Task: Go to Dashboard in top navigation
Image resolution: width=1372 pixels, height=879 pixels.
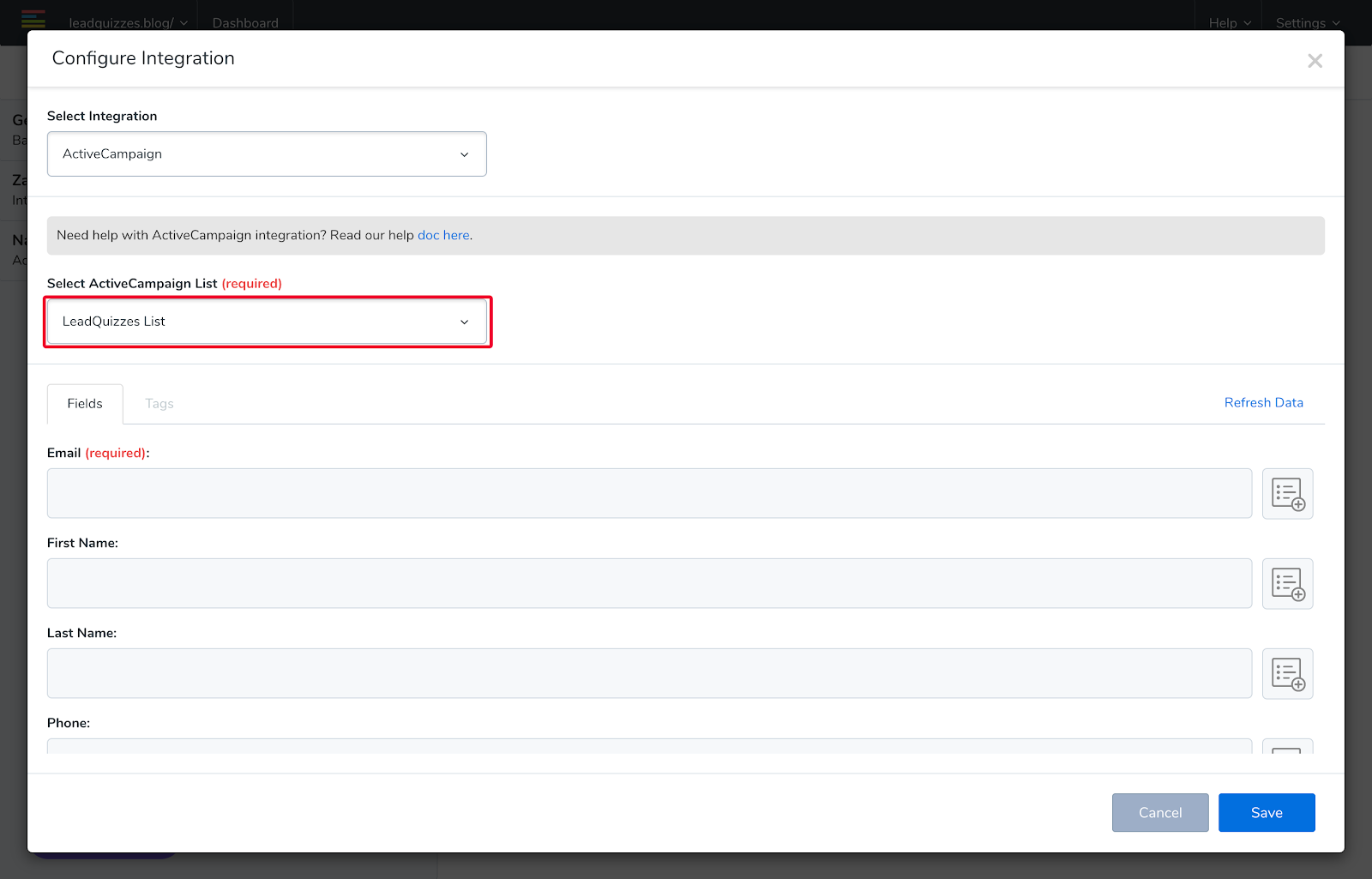Action: (x=245, y=23)
